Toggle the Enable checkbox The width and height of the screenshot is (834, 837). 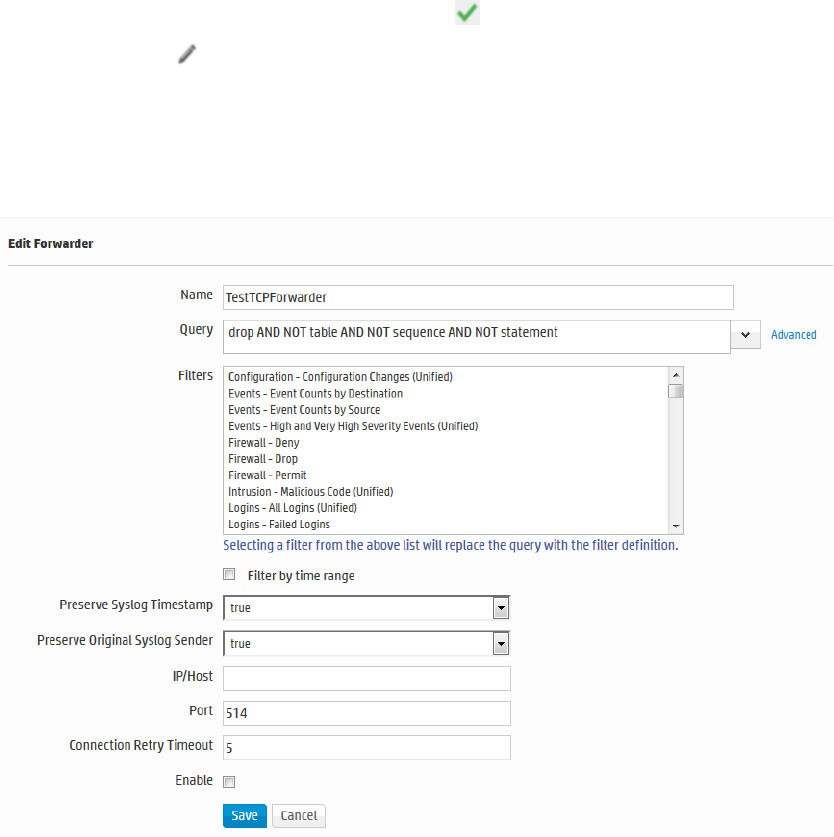229,781
